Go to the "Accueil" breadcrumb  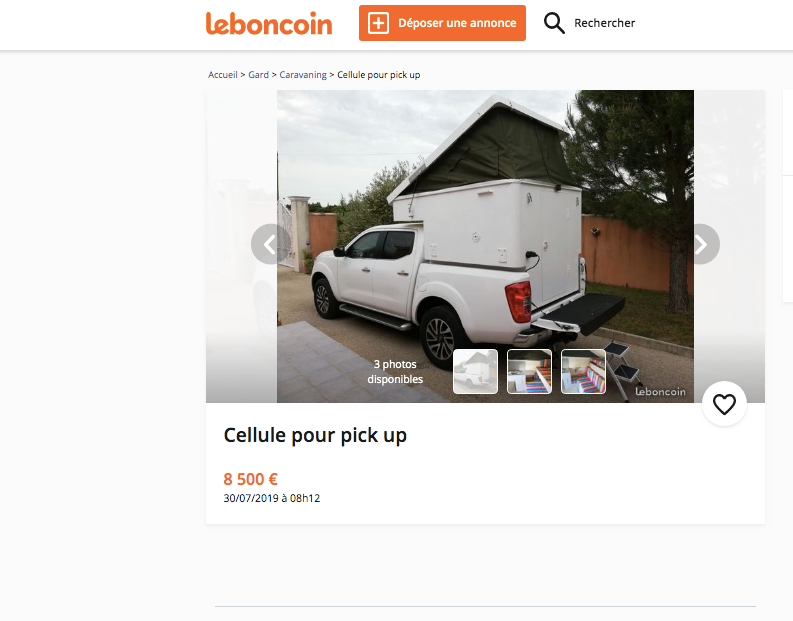tap(223, 75)
